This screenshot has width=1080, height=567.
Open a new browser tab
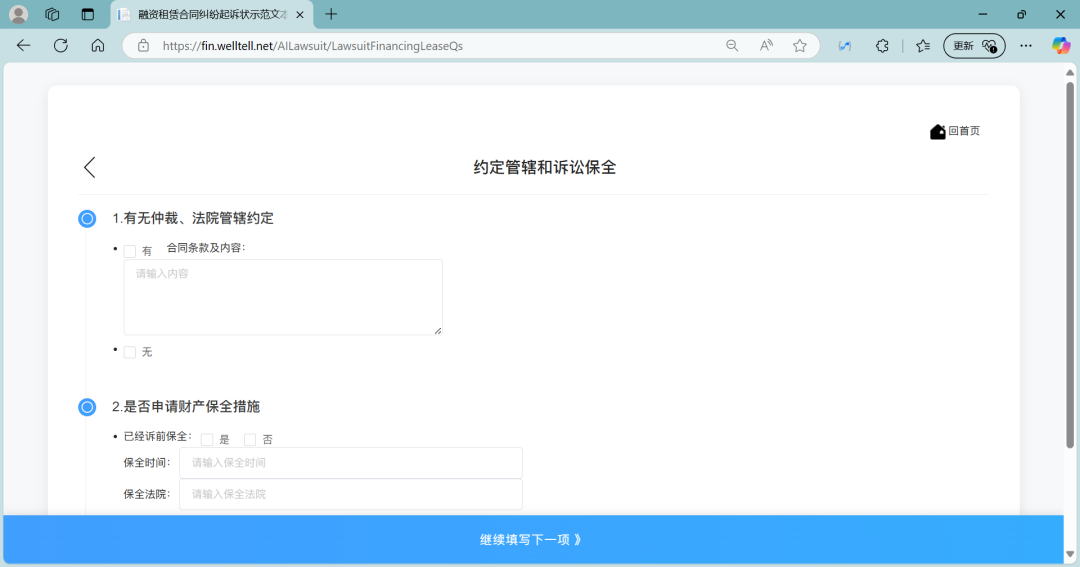(331, 14)
